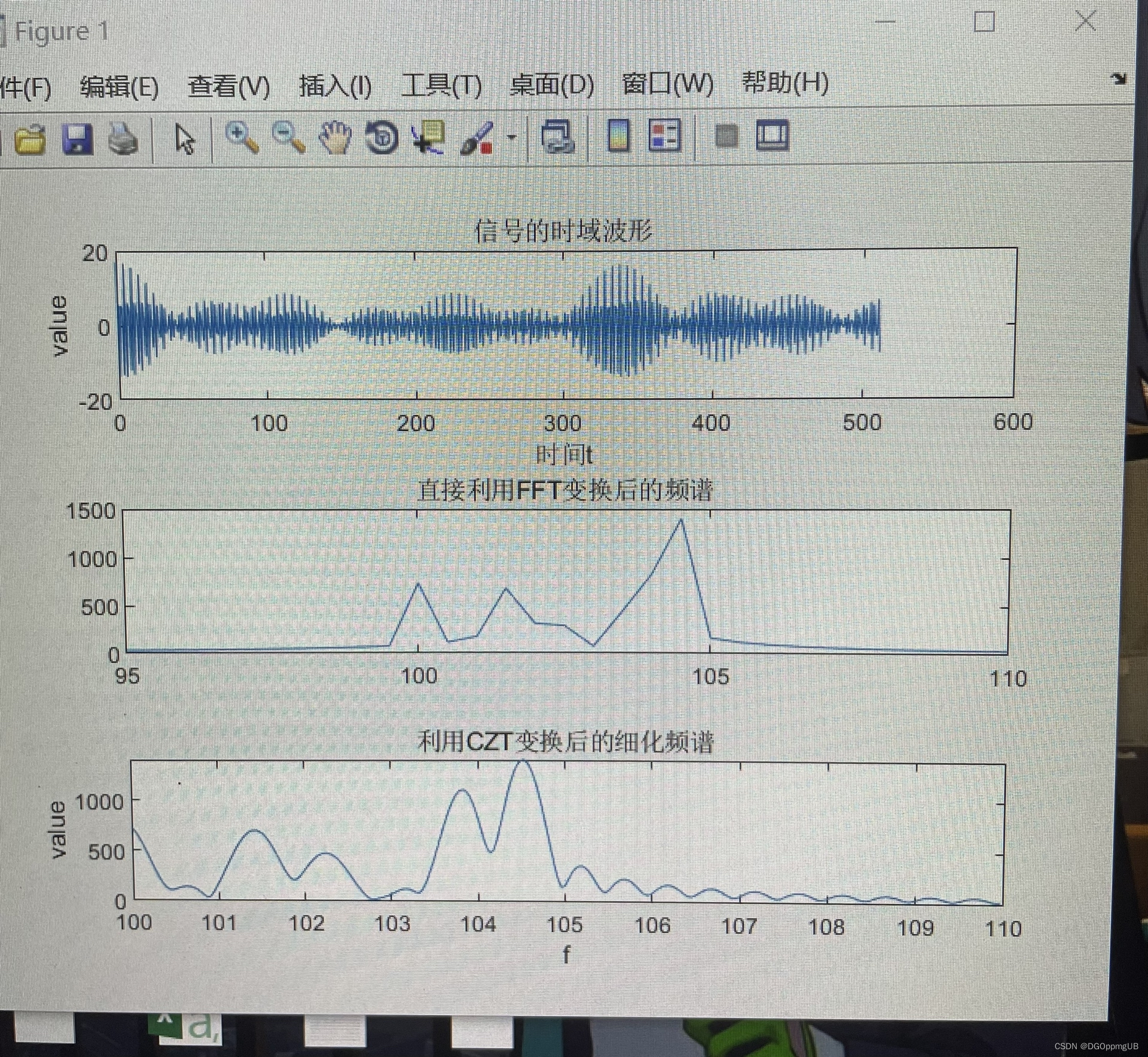This screenshot has width=1148, height=1057.
Task: Open the 帮助(H) menu
Action: tap(785, 83)
